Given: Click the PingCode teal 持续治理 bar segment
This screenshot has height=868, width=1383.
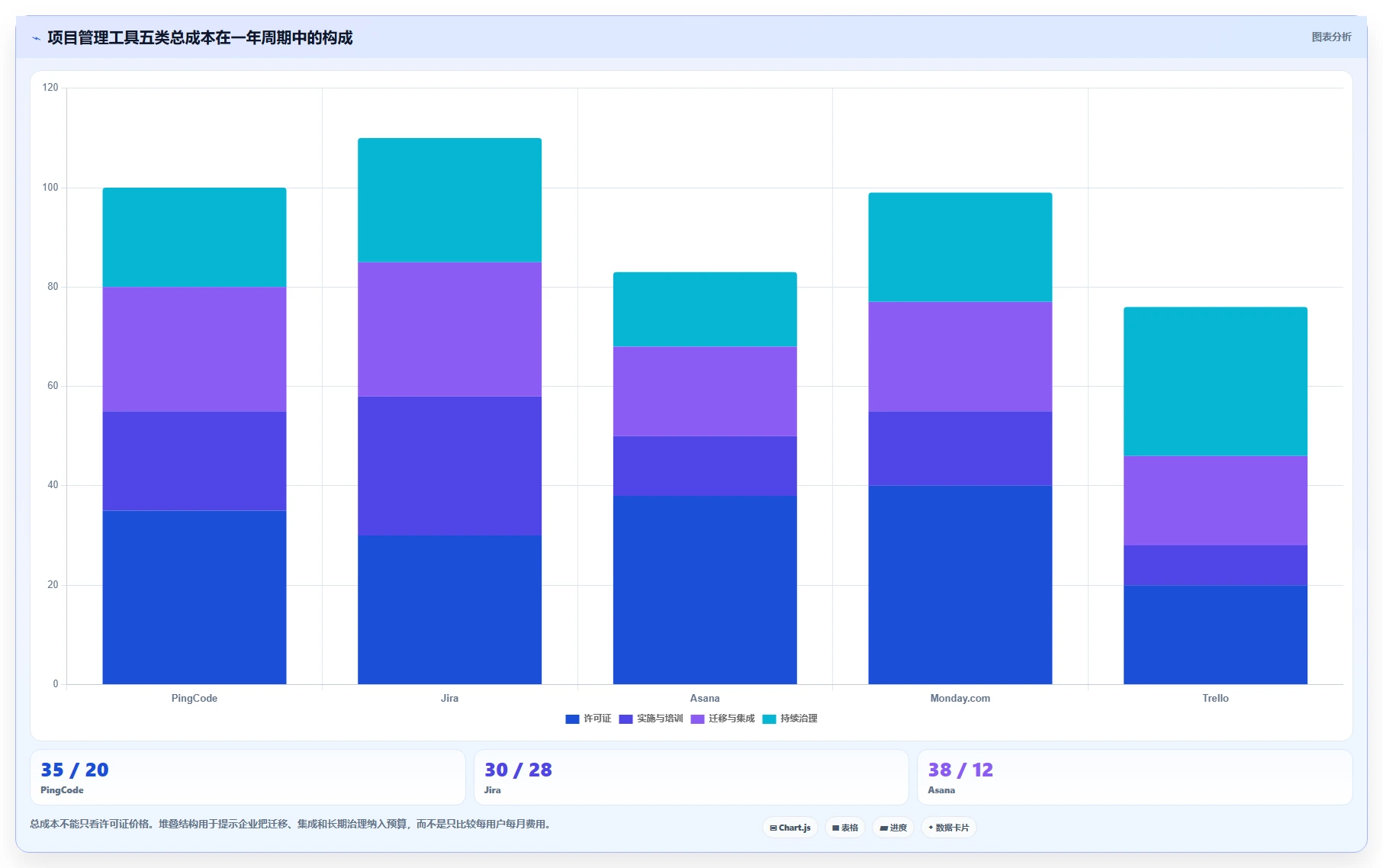Looking at the screenshot, I should [195, 237].
